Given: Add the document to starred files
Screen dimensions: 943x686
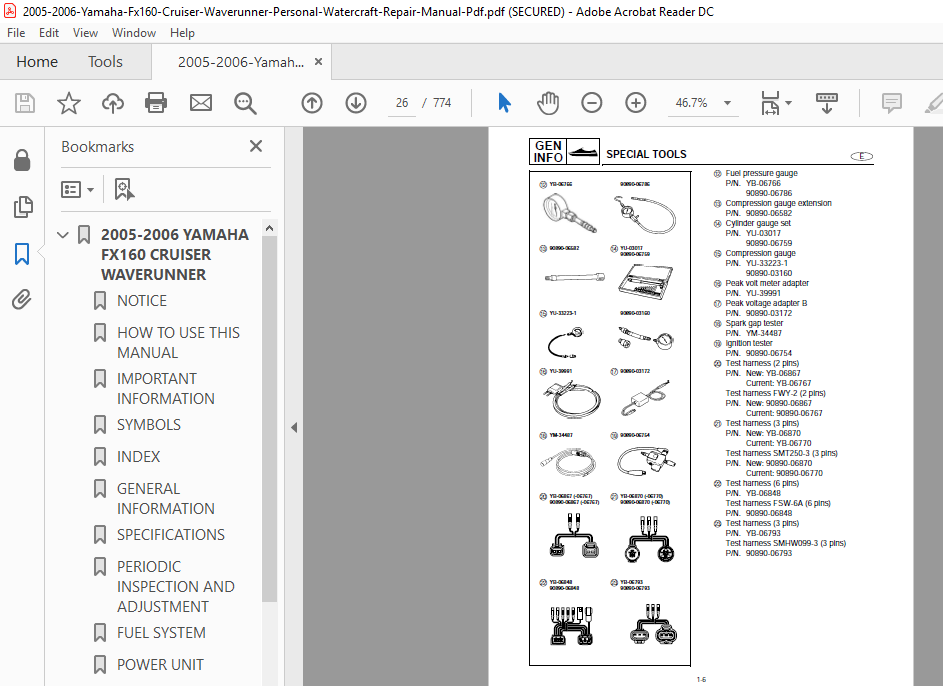Looking at the screenshot, I should click(x=69, y=103).
